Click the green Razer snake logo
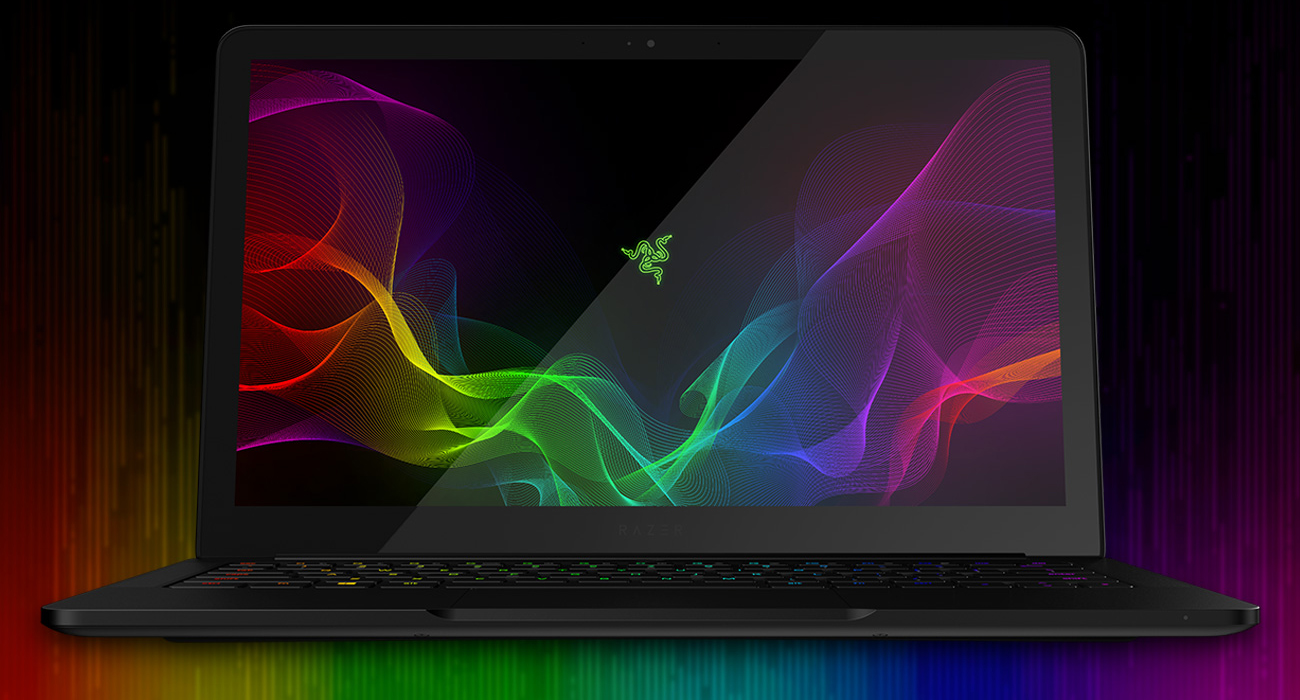Screen dimensions: 1300x700 [646, 260]
